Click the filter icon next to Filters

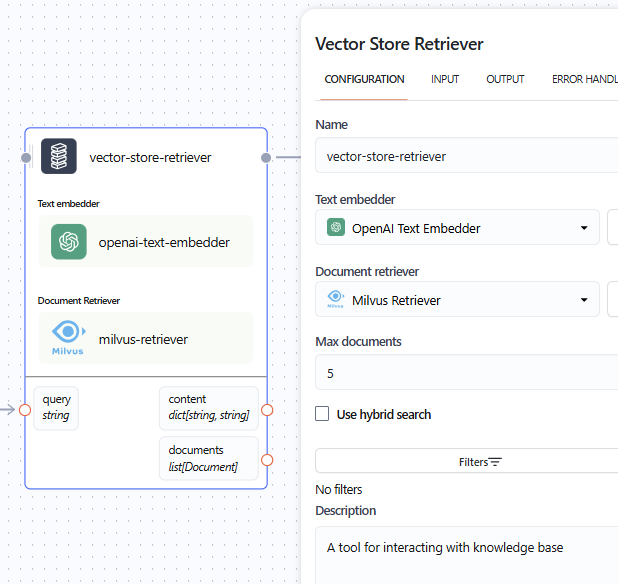pos(495,462)
